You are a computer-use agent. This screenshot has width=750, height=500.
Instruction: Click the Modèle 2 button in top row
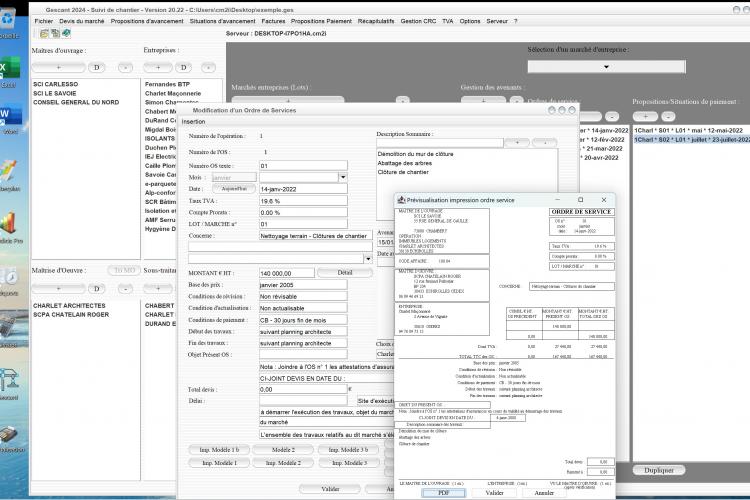283,450
